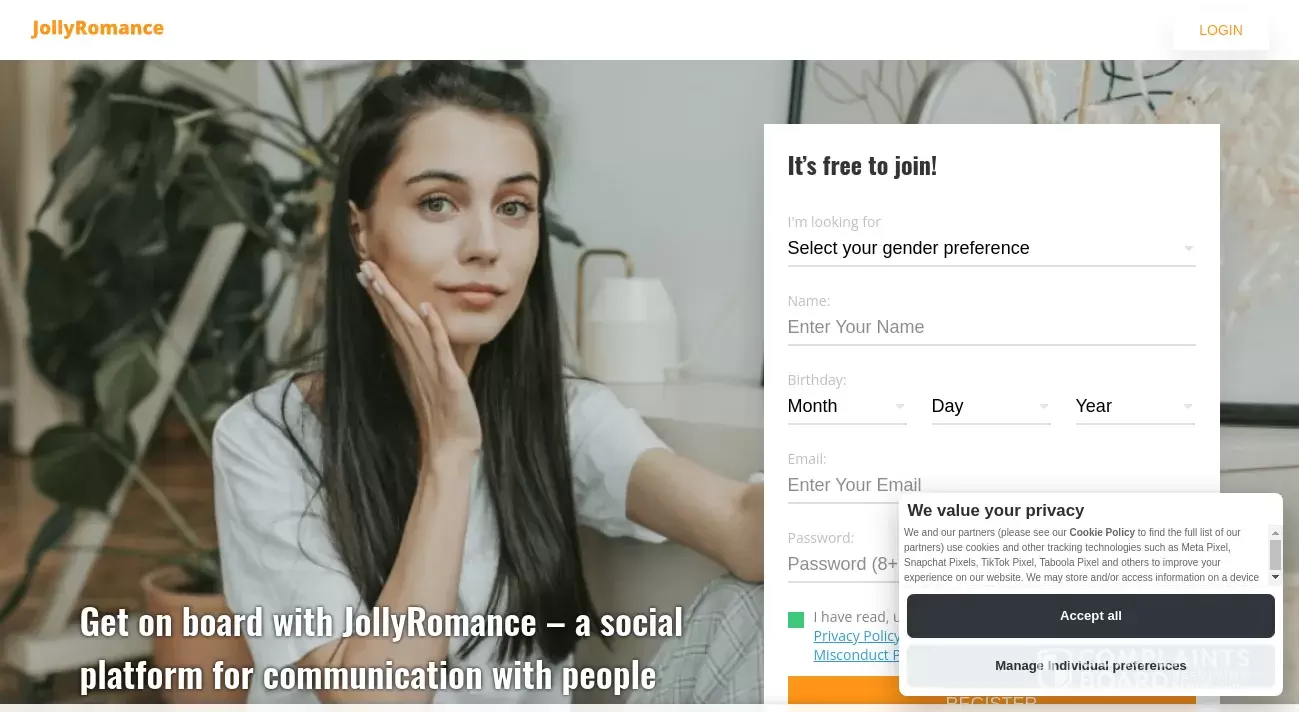Click the JollyRomance logo
The height and width of the screenshot is (712, 1299).
(97, 28)
